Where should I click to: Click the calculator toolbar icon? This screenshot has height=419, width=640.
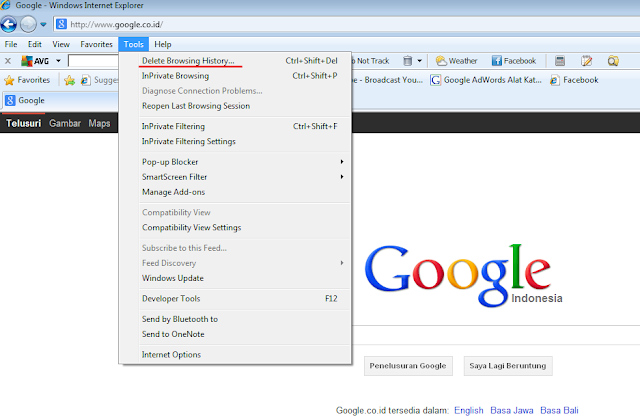pyautogui.click(x=560, y=61)
